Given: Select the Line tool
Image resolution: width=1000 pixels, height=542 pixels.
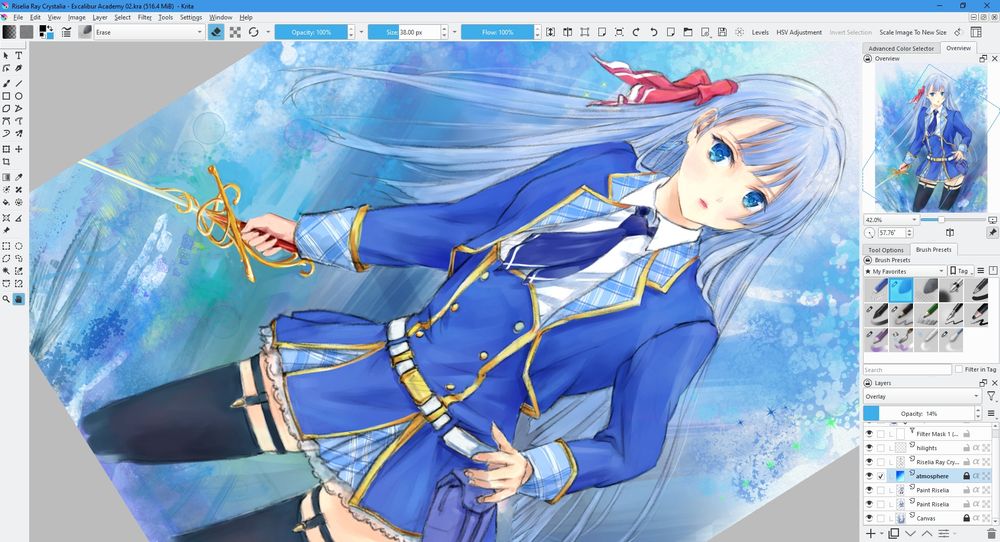Looking at the screenshot, I should click(x=18, y=83).
